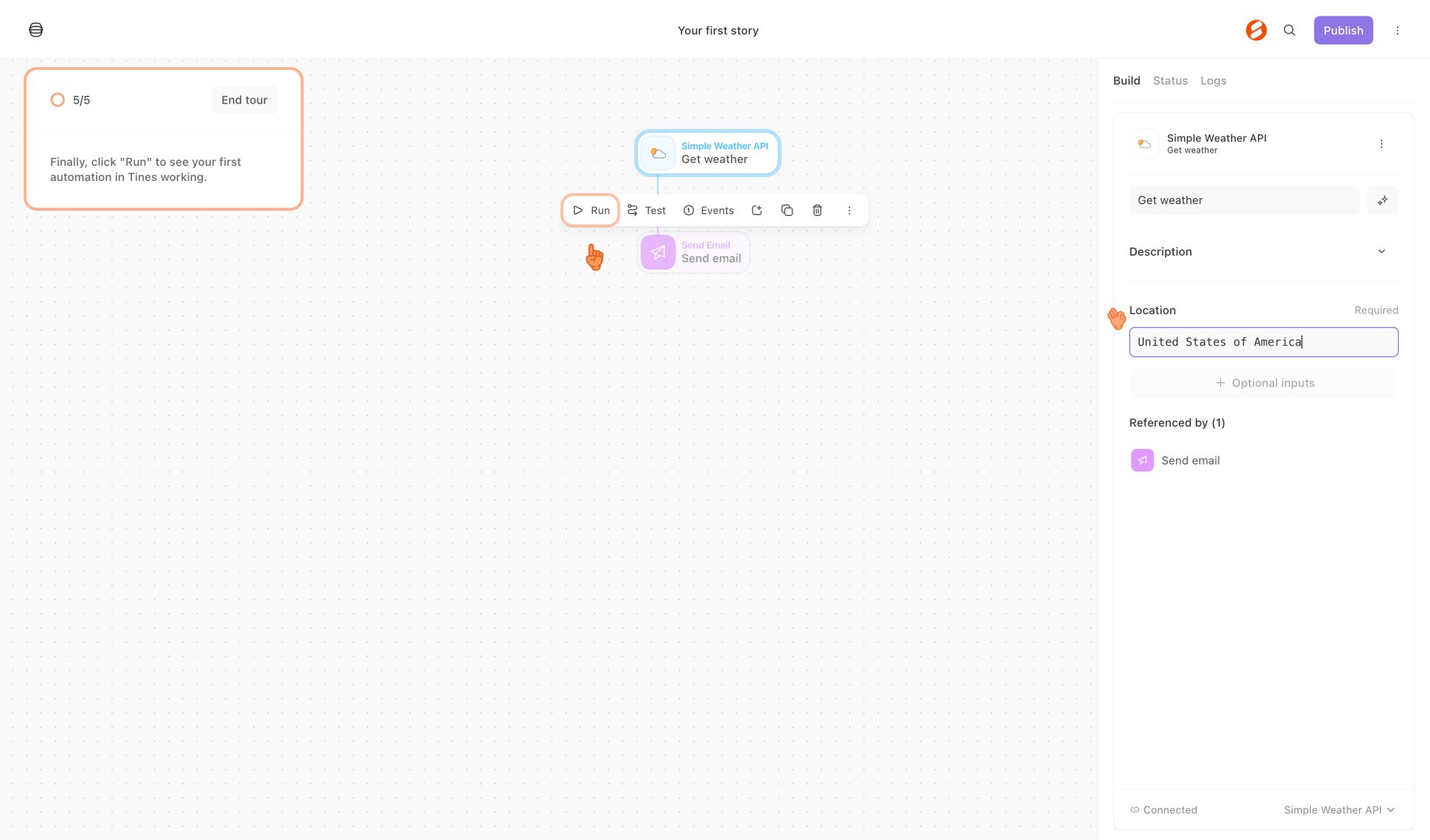The width and height of the screenshot is (1430, 840).
Task: Switch to the Logs tab
Action: [1213, 80]
